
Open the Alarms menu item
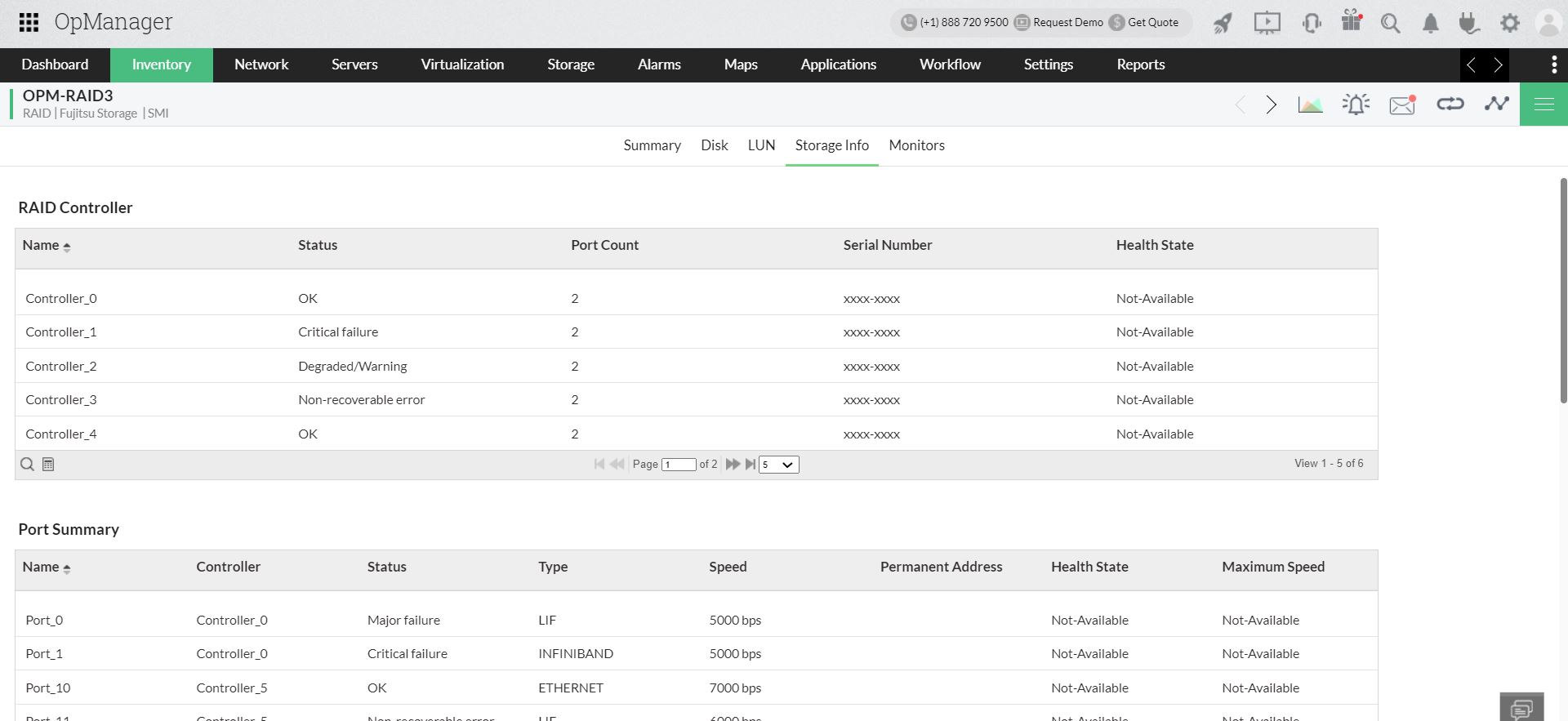click(x=658, y=65)
